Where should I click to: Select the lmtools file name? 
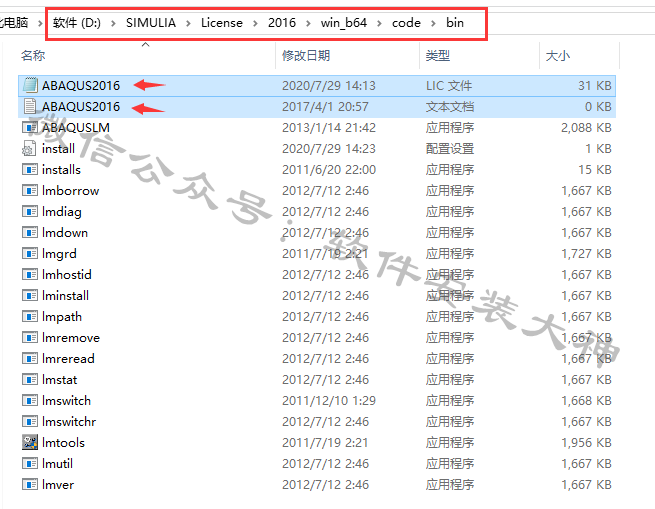click(63, 442)
